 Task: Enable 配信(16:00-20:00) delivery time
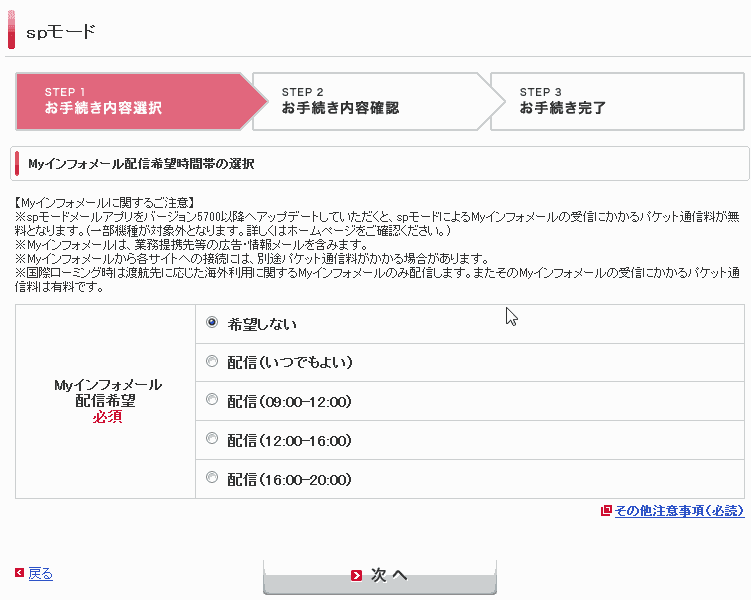[x=212, y=478]
